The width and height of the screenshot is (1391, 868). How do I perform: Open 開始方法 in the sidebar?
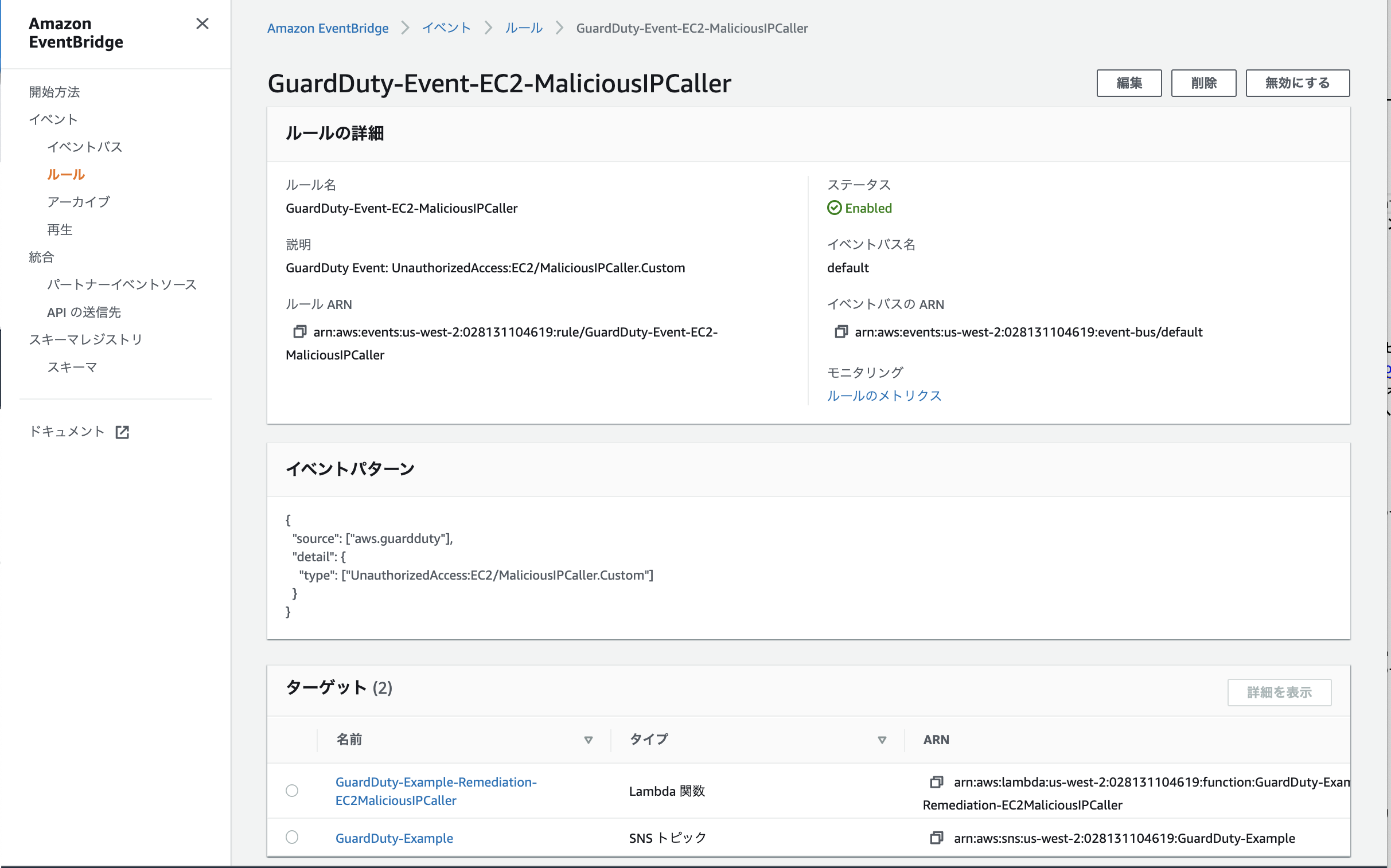[x=54, y=92]
